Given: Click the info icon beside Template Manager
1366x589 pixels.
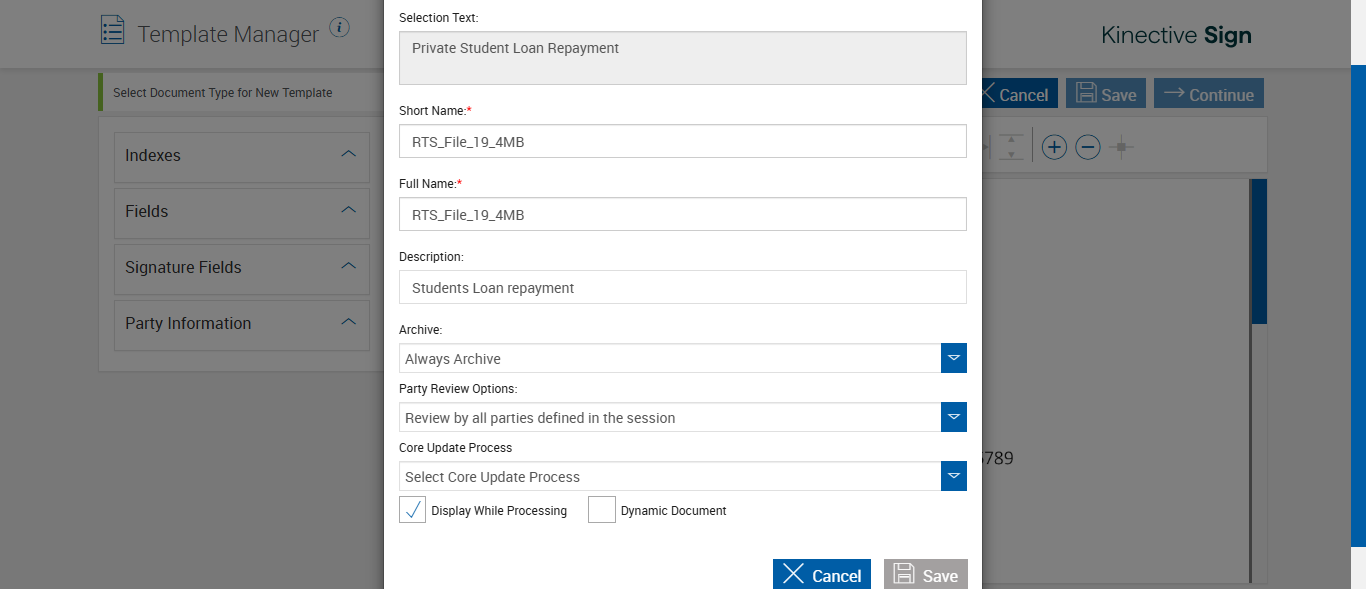Looking at the screenshot, I should pyautogui.click(x=340, y=27).
